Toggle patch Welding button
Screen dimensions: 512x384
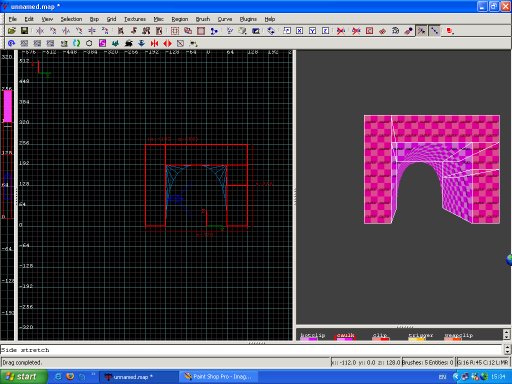click(422, 31)
